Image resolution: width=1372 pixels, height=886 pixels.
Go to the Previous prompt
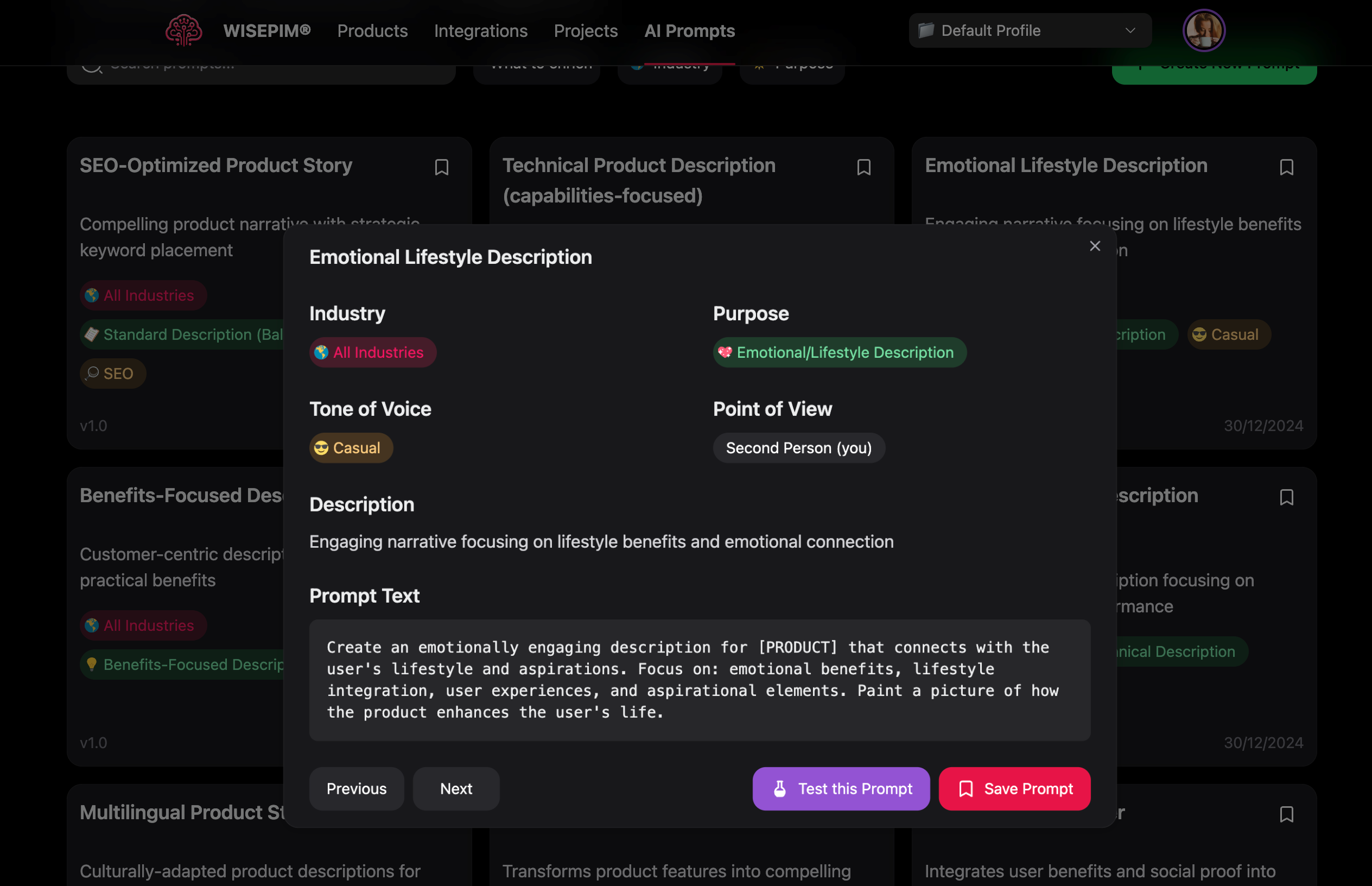(x=356, y=788)
